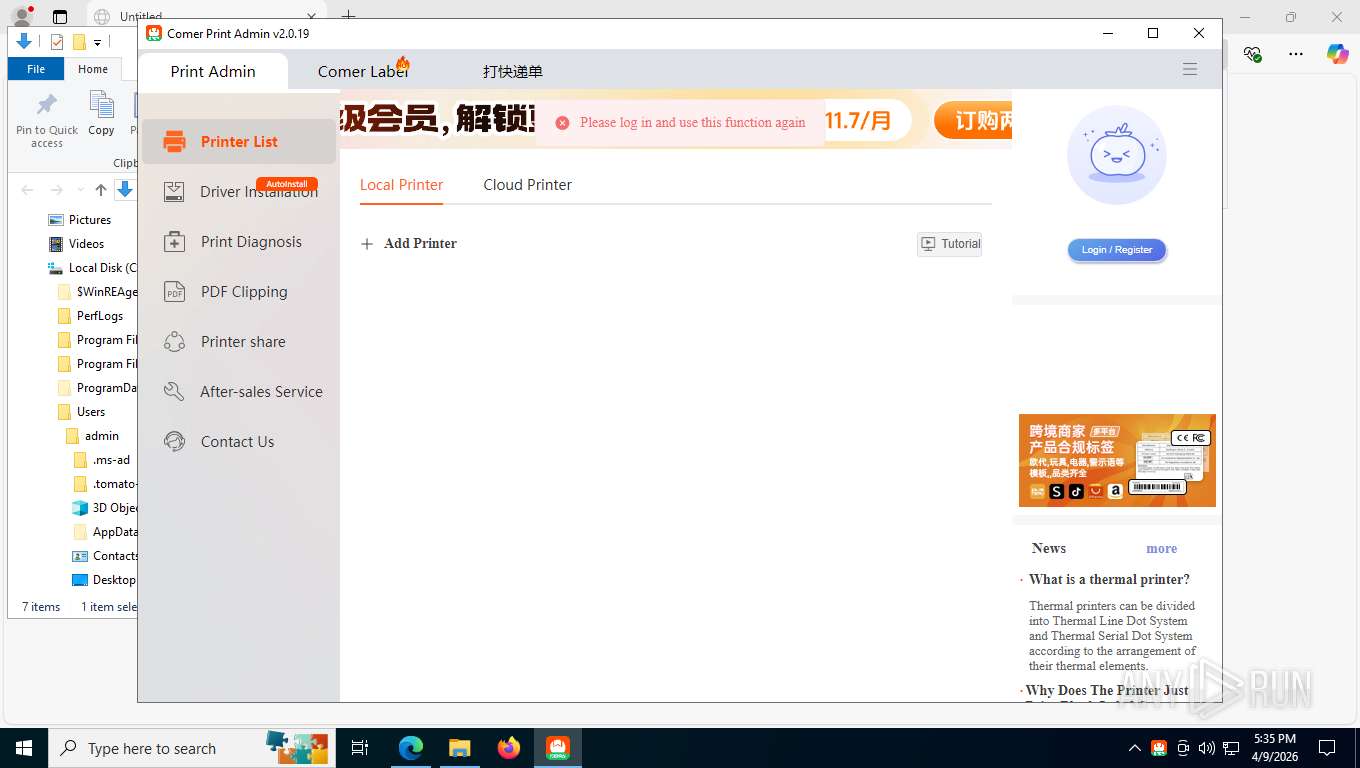Open File tab in Explorer
This screenshot has height=768, width=1360.
(36, 69)
